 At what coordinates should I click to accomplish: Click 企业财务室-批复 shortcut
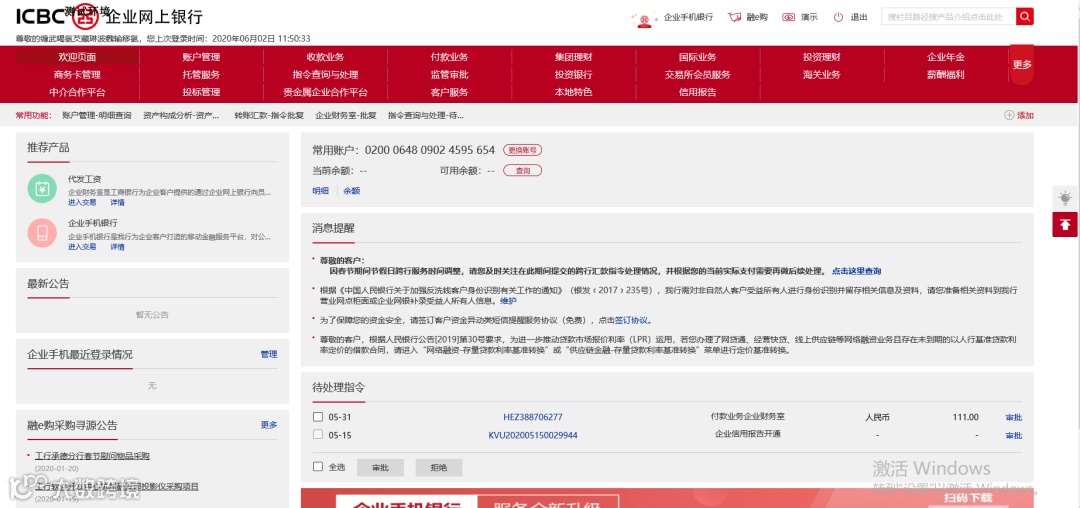click(346, 116)
